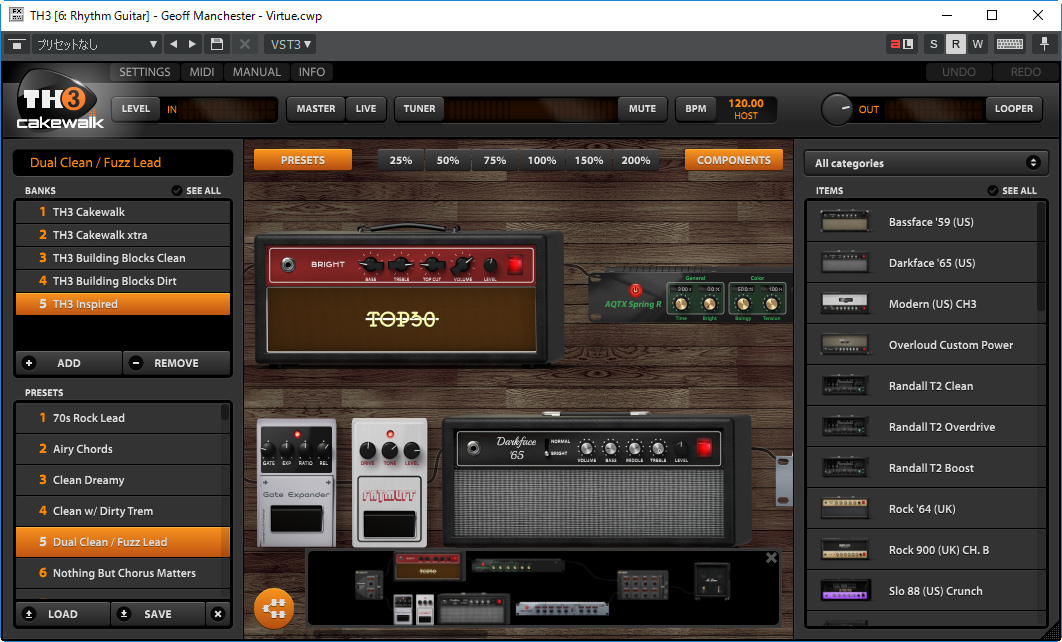This screenshot has width=1062, height=642.
Task: Click the MASTER button
Action: [x=316, y=108]
